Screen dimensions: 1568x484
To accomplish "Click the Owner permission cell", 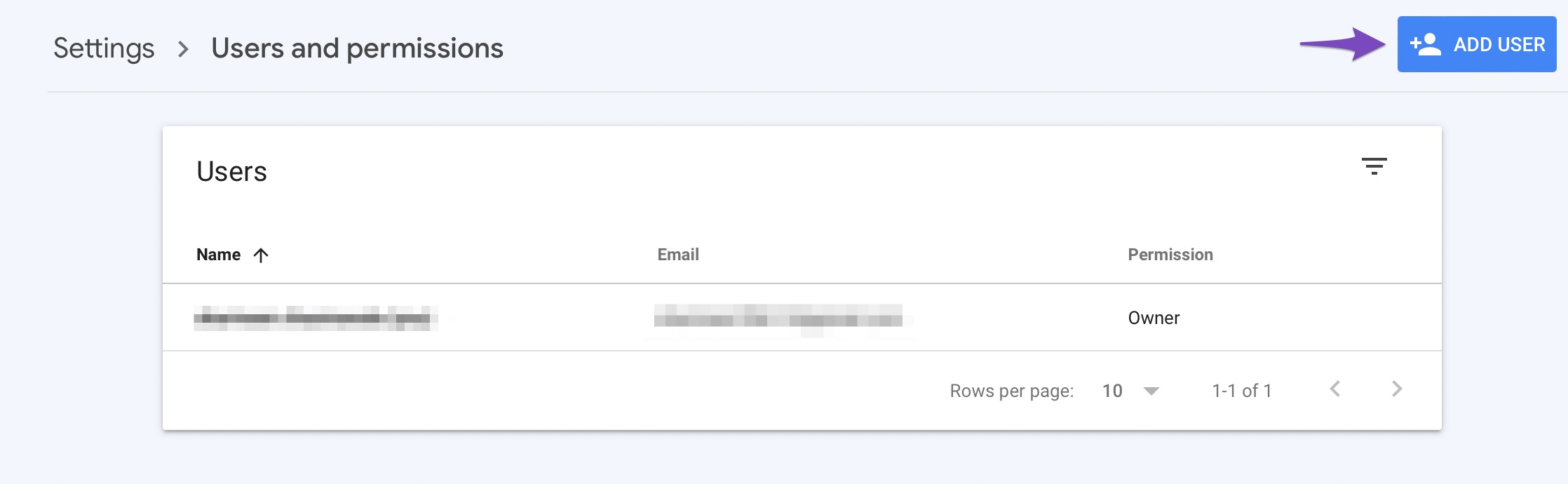I will tap(1154, 318).
